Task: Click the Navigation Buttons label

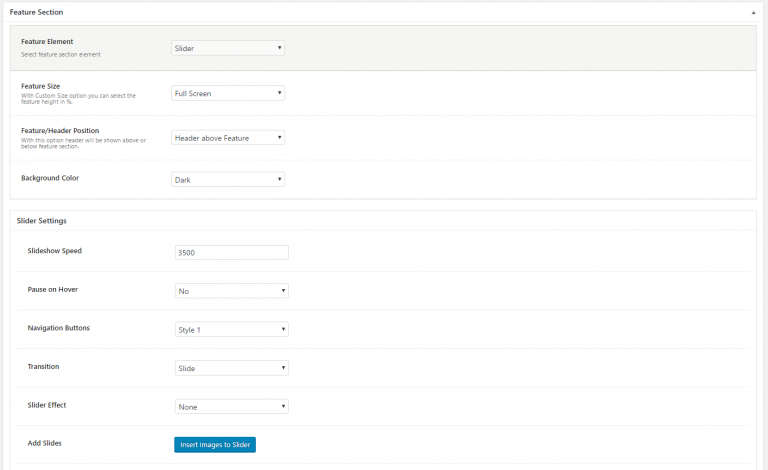Action: (58, 327)
